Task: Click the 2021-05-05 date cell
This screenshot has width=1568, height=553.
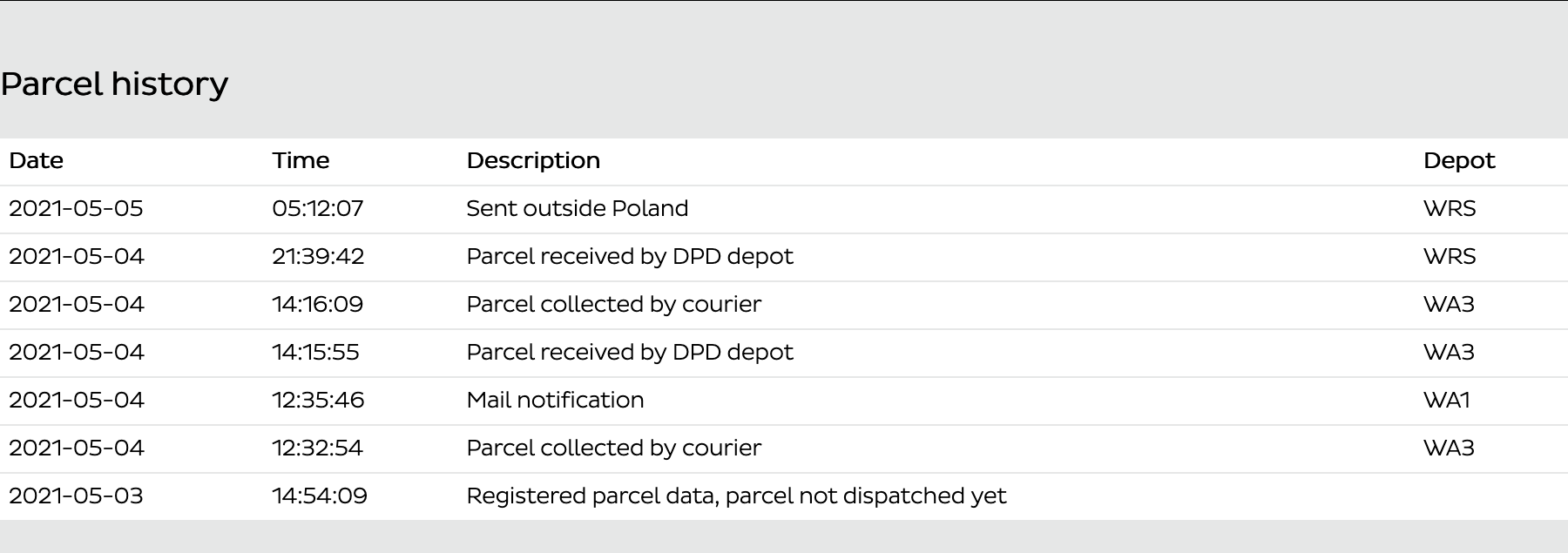Action: [76, 208]
